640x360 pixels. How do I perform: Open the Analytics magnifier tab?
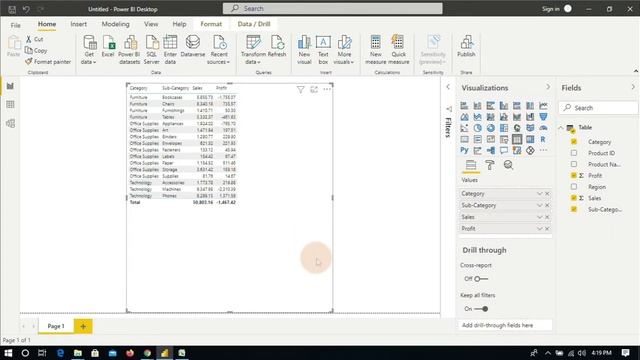coord(509,165)
